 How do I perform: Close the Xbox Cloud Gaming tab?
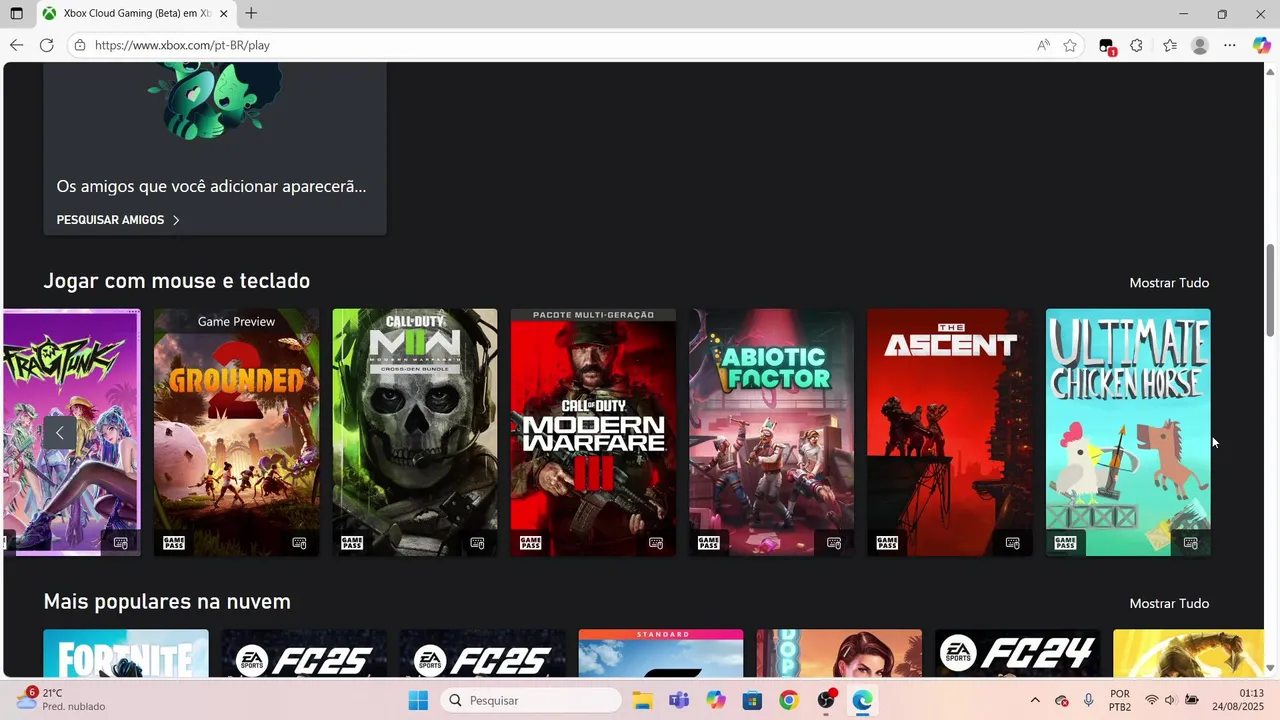click(x=224, y=14)
